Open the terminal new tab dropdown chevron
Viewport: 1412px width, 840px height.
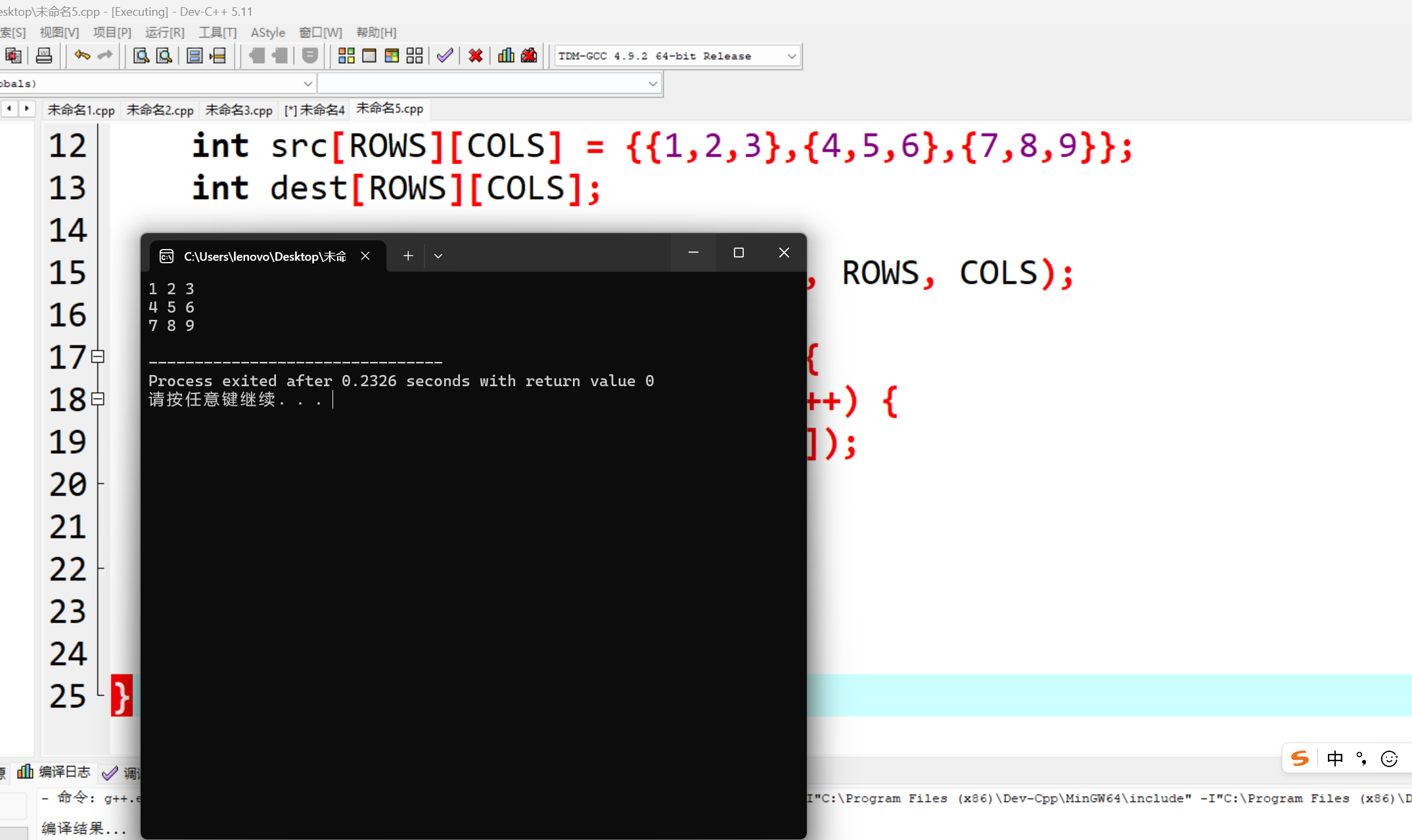(438, 256)
